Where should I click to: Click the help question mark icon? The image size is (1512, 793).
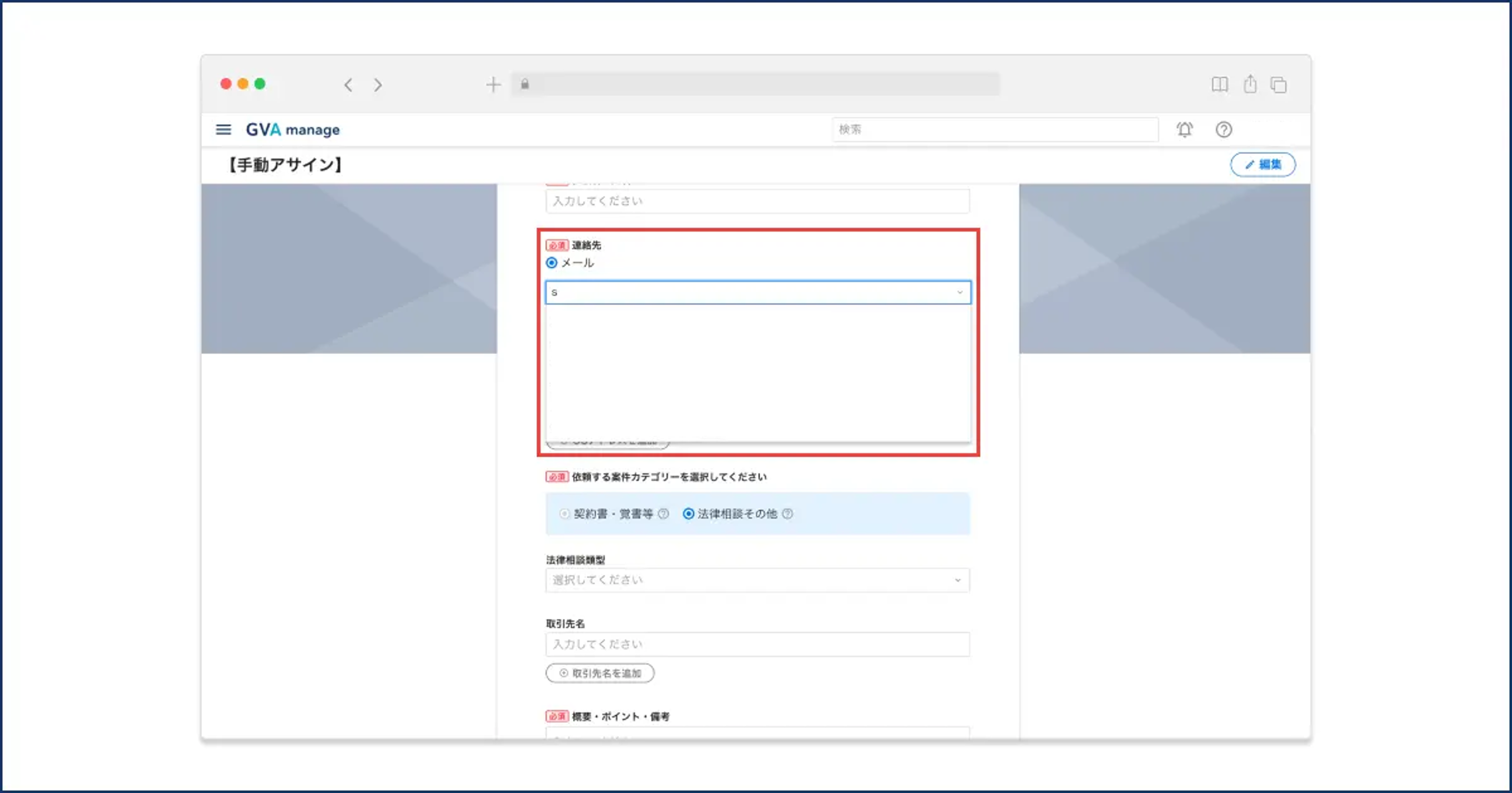(1224, 130)
